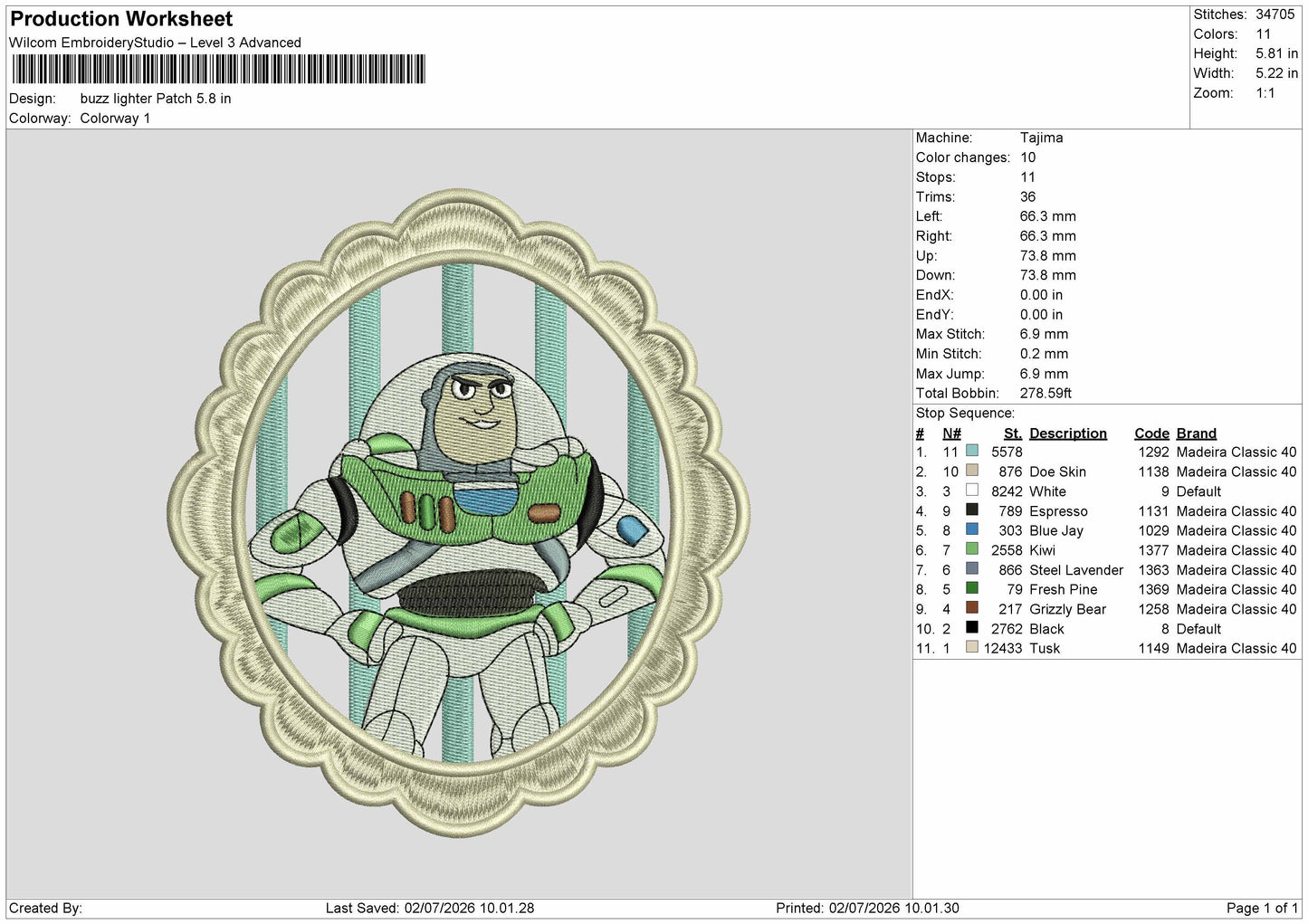Click the Grizzly Bear color swatch
The image size is (1308, 924).
[972, 608]
